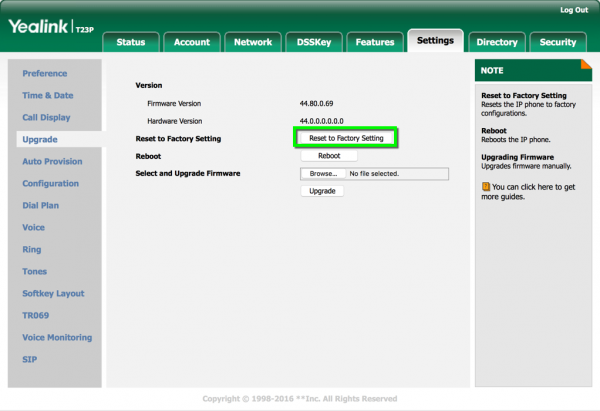Open the Network tab

coord(253,42)
